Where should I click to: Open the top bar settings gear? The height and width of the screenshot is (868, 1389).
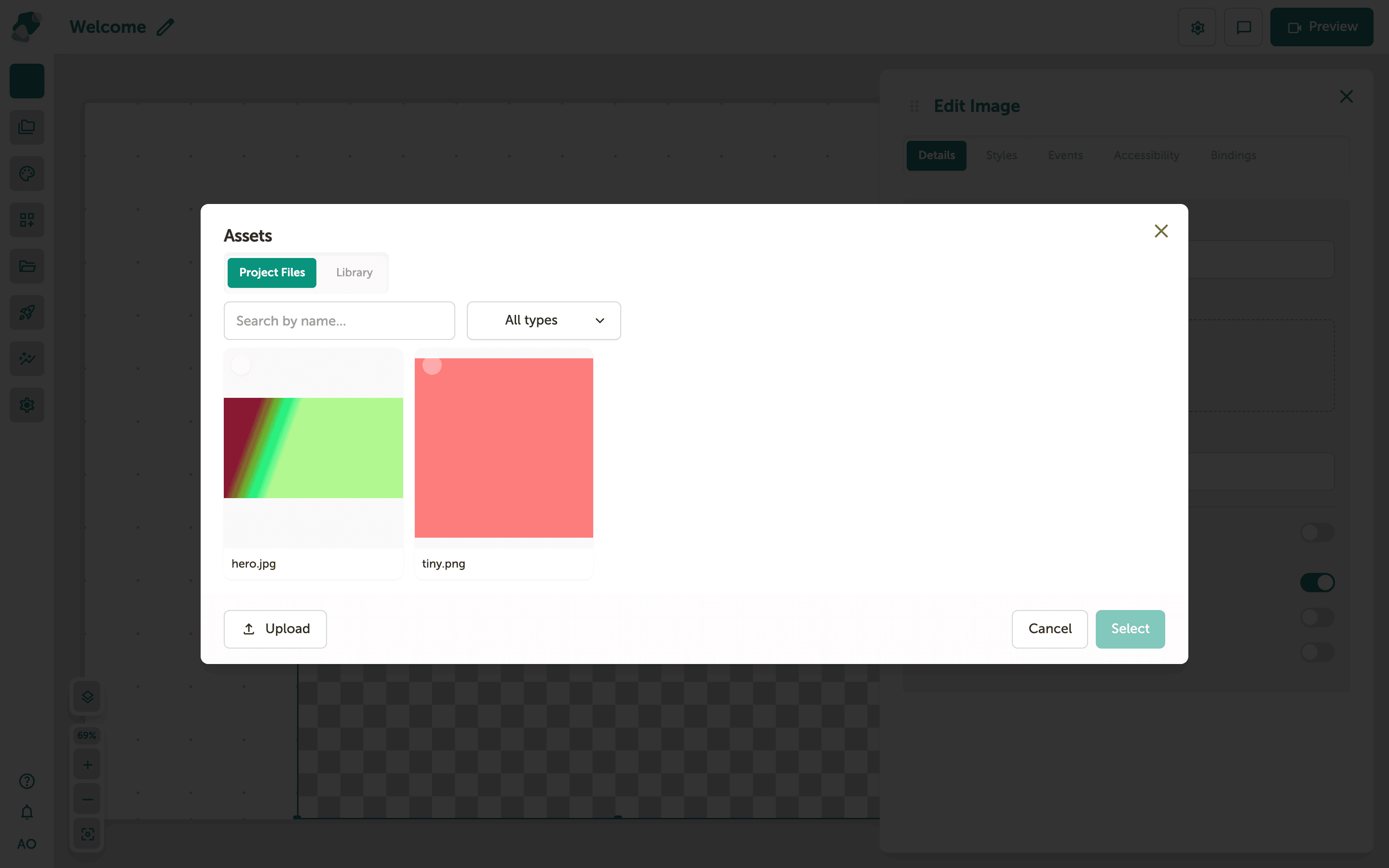pos(1198,27)
